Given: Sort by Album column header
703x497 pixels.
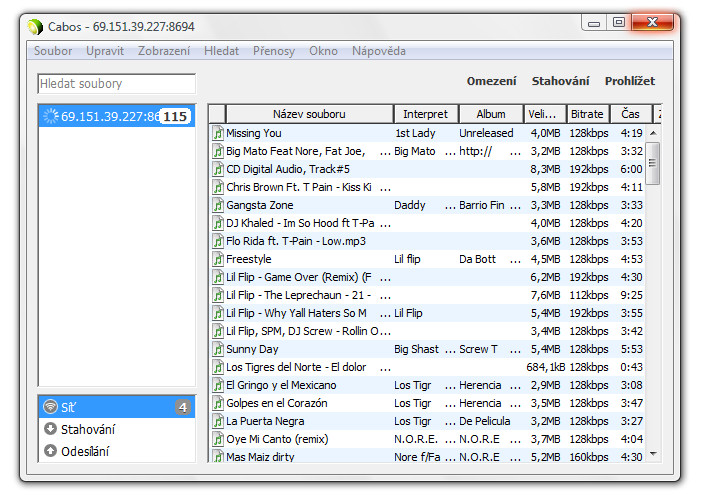Looking at the screenshot, I should [x=491, y=114].
